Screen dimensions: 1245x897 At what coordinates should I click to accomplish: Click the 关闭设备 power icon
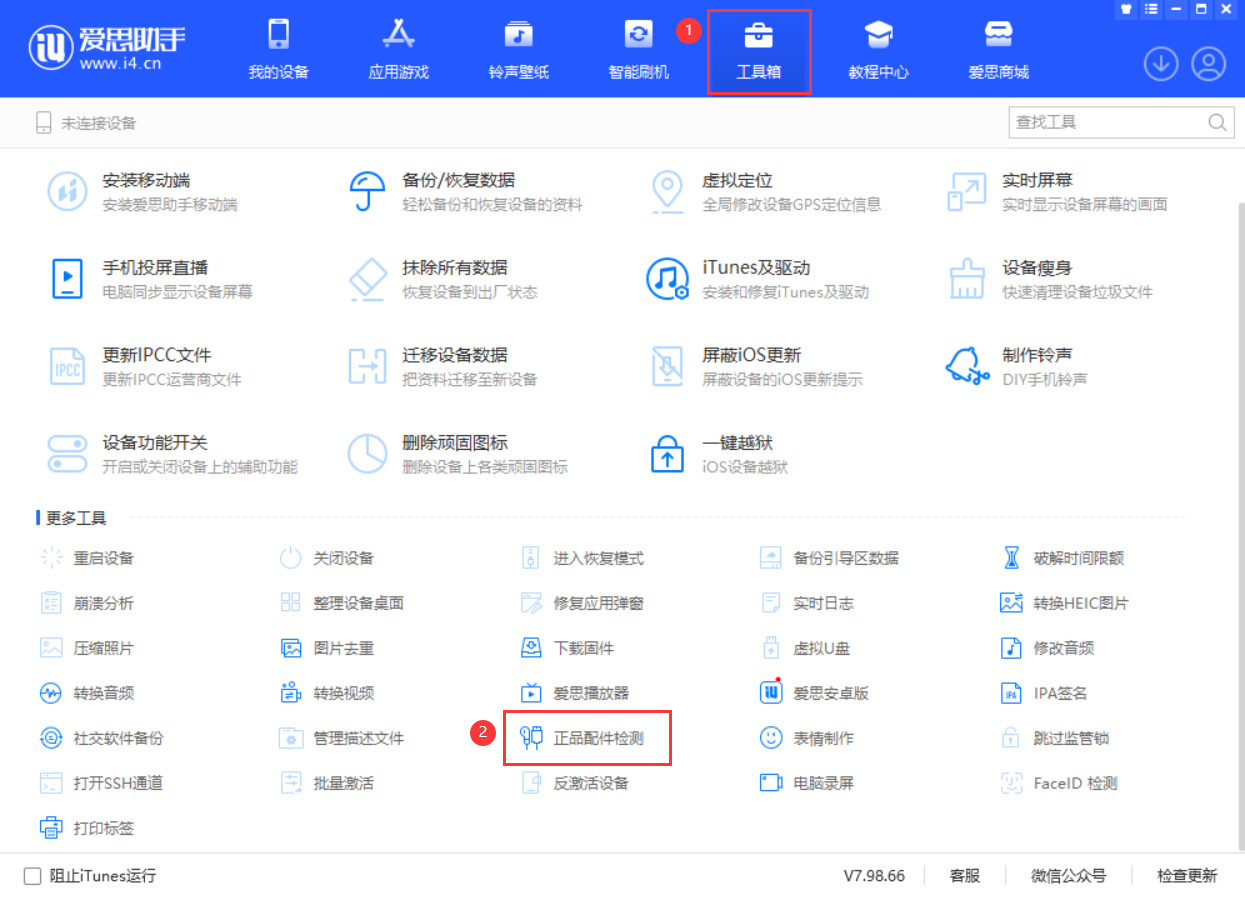pos(291,558)
